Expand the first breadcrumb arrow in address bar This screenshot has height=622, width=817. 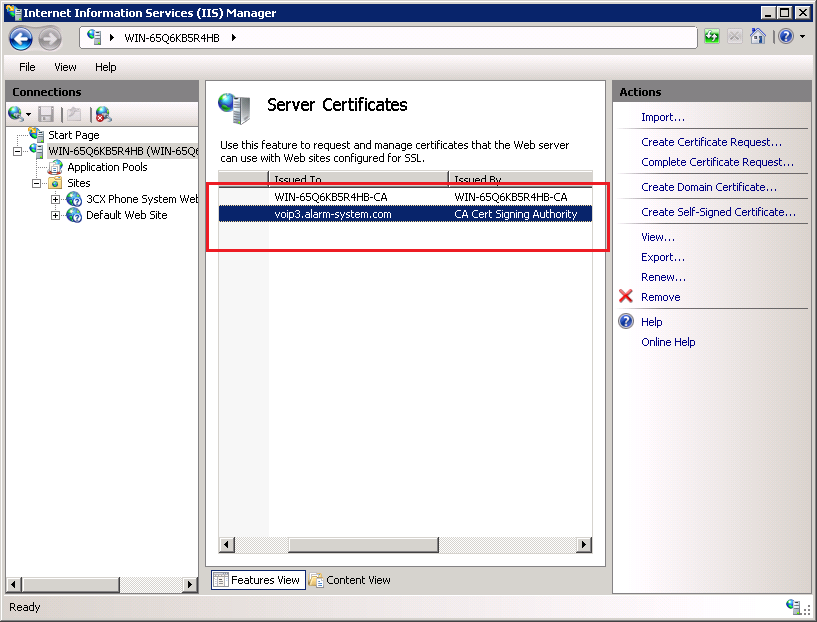(x=112, y=38)
